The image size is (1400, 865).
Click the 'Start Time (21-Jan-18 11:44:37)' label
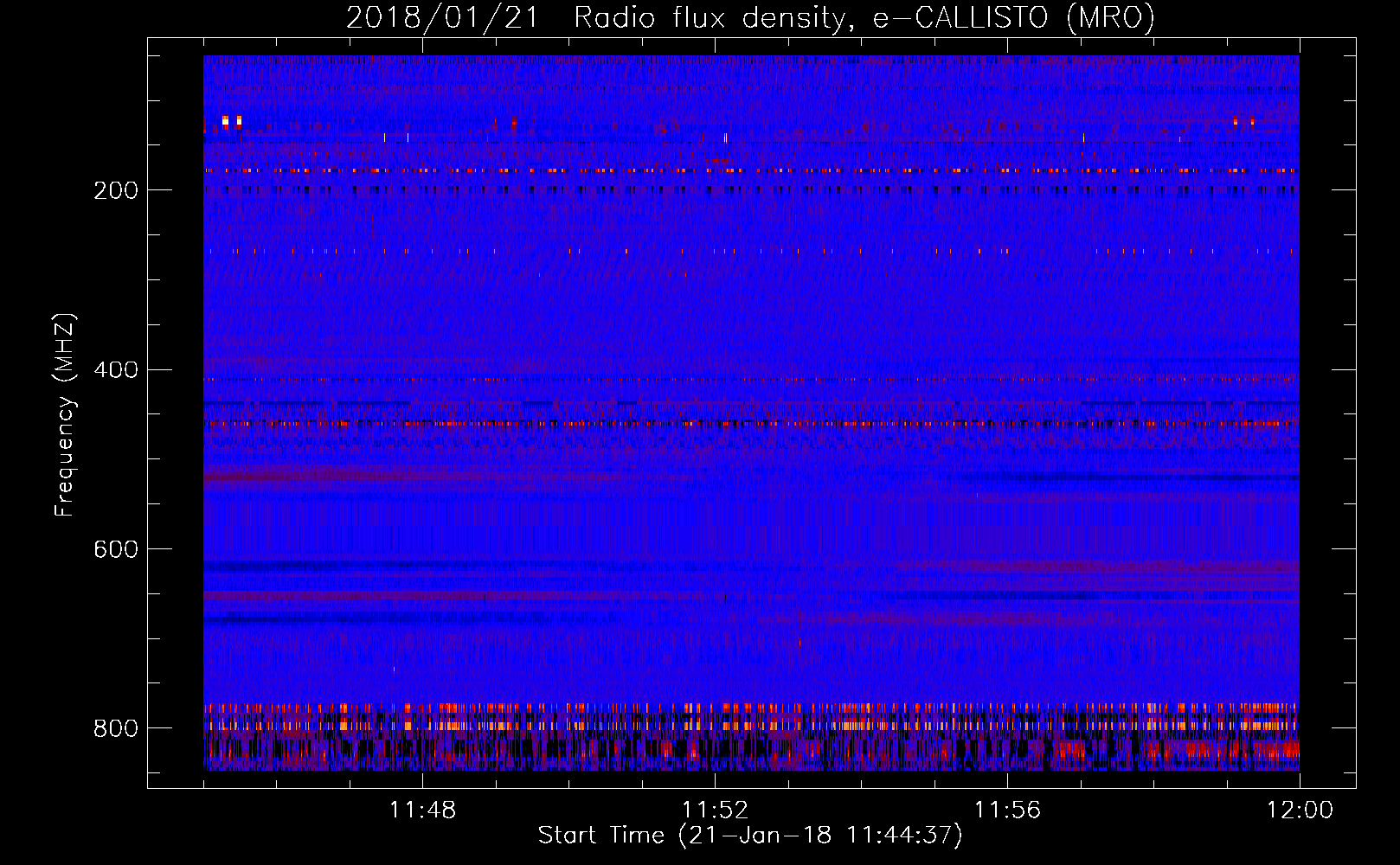click(x=750, y=836)
